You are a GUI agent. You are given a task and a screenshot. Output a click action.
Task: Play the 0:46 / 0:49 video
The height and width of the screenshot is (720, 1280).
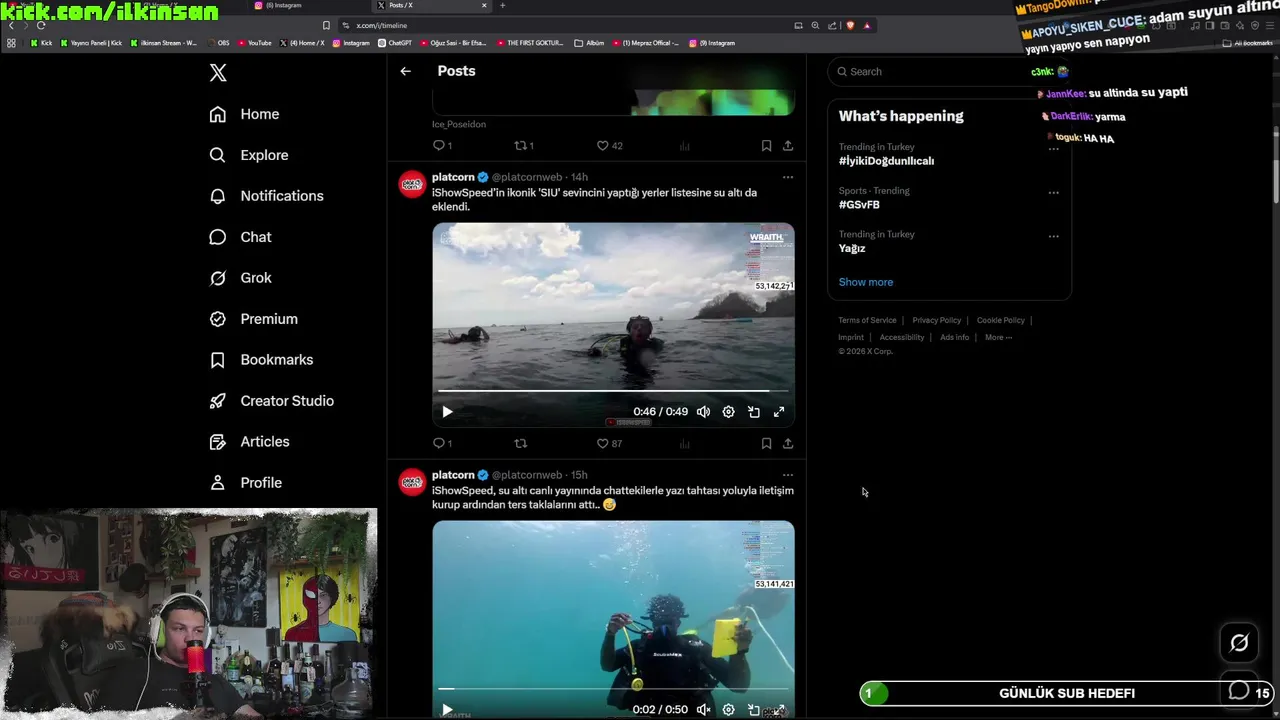447,412
